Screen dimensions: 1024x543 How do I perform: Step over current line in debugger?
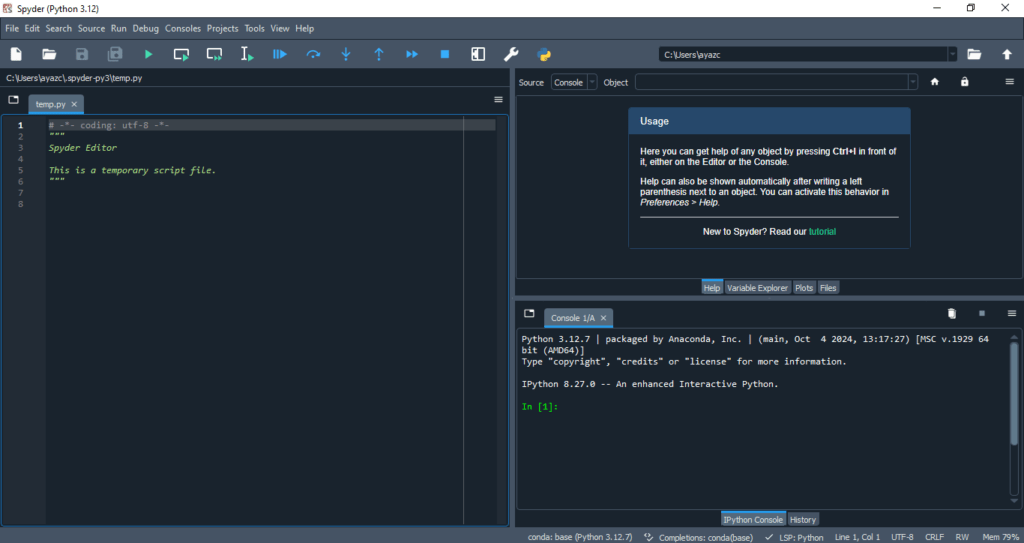coord(313,54)
